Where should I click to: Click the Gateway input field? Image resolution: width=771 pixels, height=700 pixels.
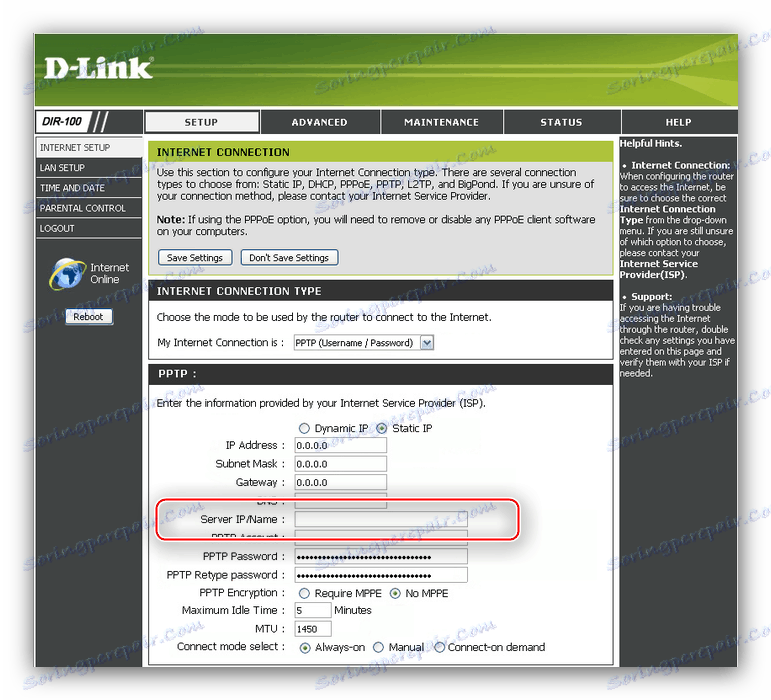point(340,482)
